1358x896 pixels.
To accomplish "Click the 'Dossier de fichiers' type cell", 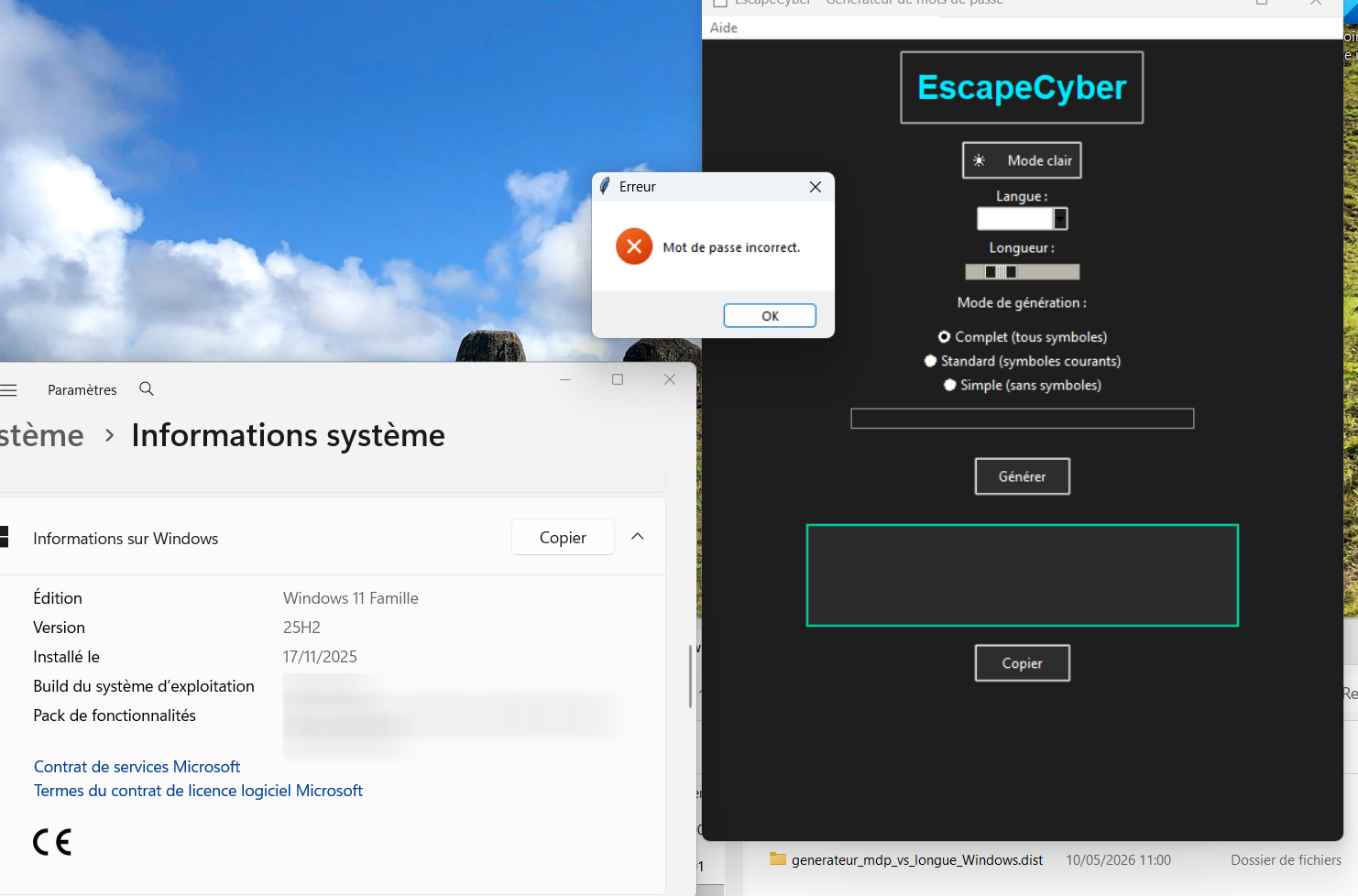I will click(1286, 860).
